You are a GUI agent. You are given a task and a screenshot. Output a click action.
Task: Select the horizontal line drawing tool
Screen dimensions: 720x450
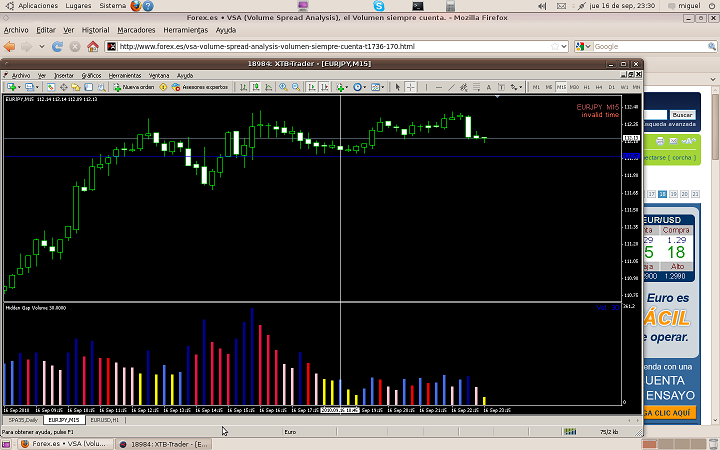[437, 87]
